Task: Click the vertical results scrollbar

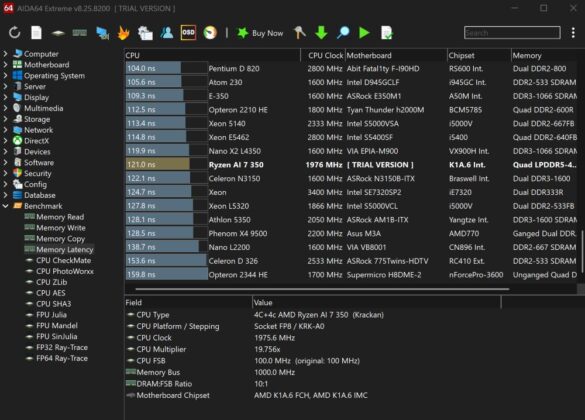Action: [581, 252]
